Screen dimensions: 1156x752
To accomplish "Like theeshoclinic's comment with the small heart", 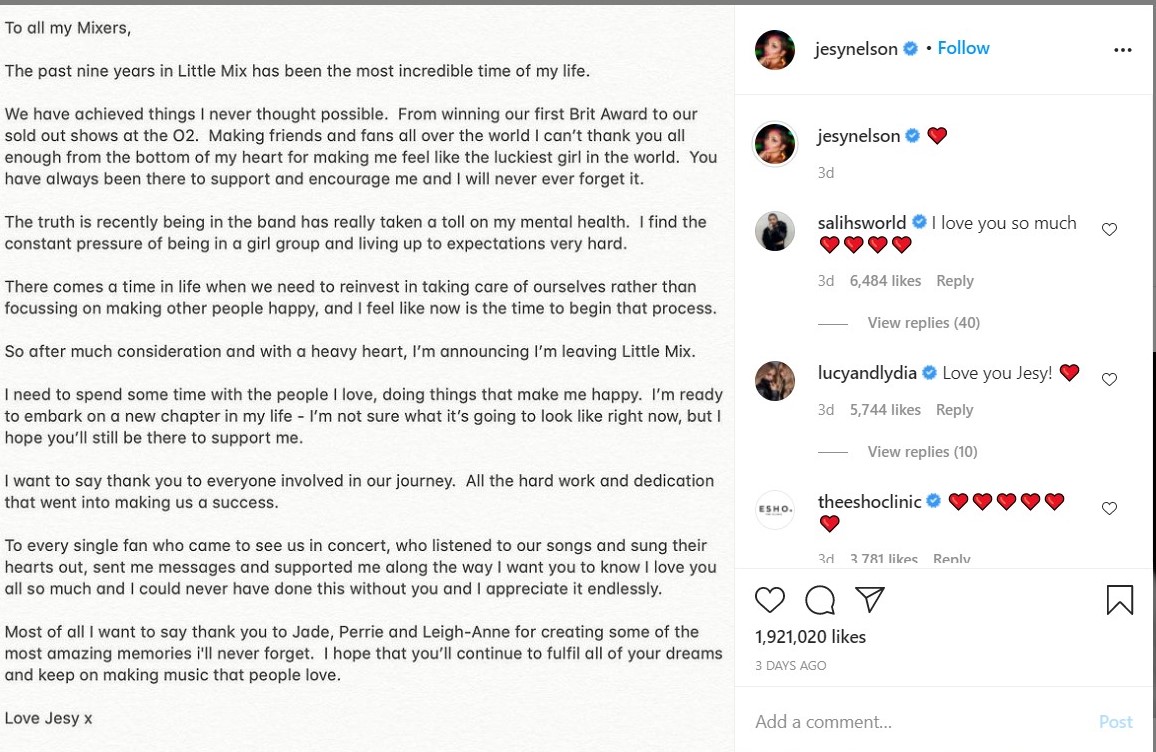I will pos(1109,508).
